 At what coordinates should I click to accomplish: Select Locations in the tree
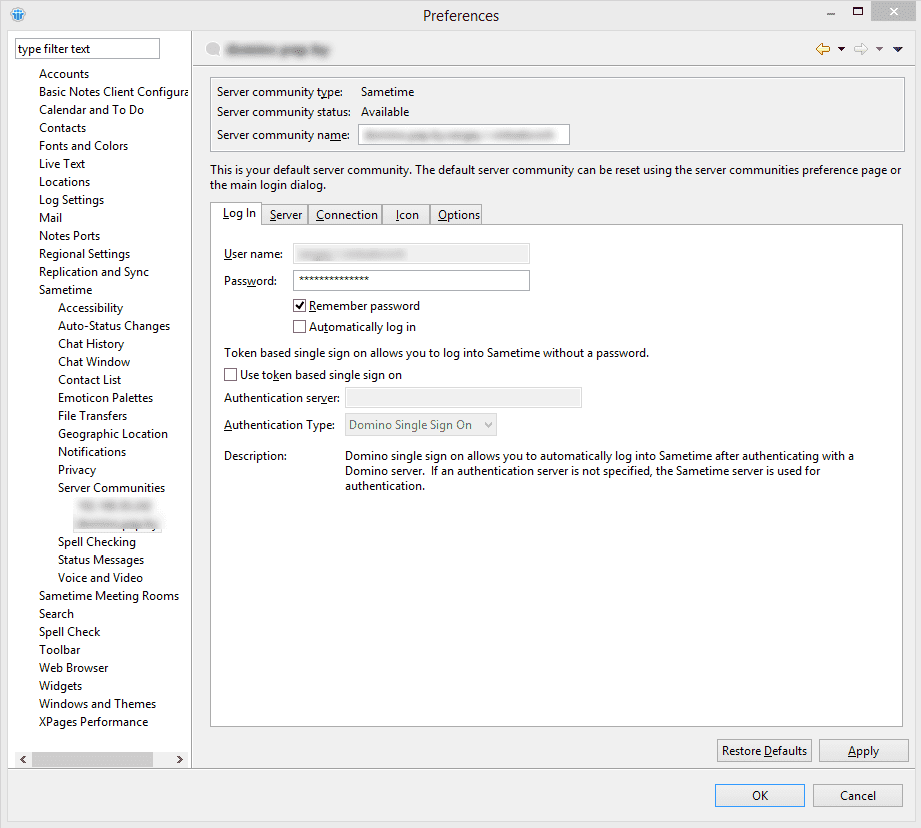coord(64,182)
